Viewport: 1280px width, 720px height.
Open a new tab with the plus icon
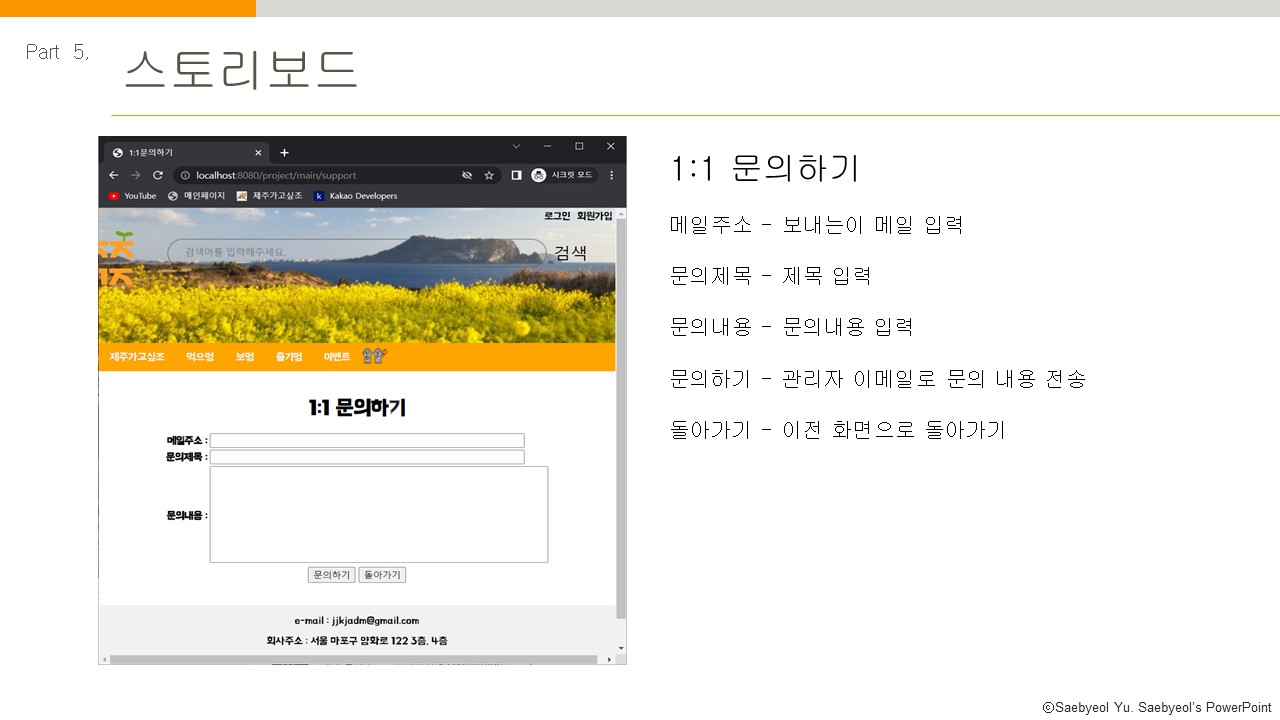point(284,153)
